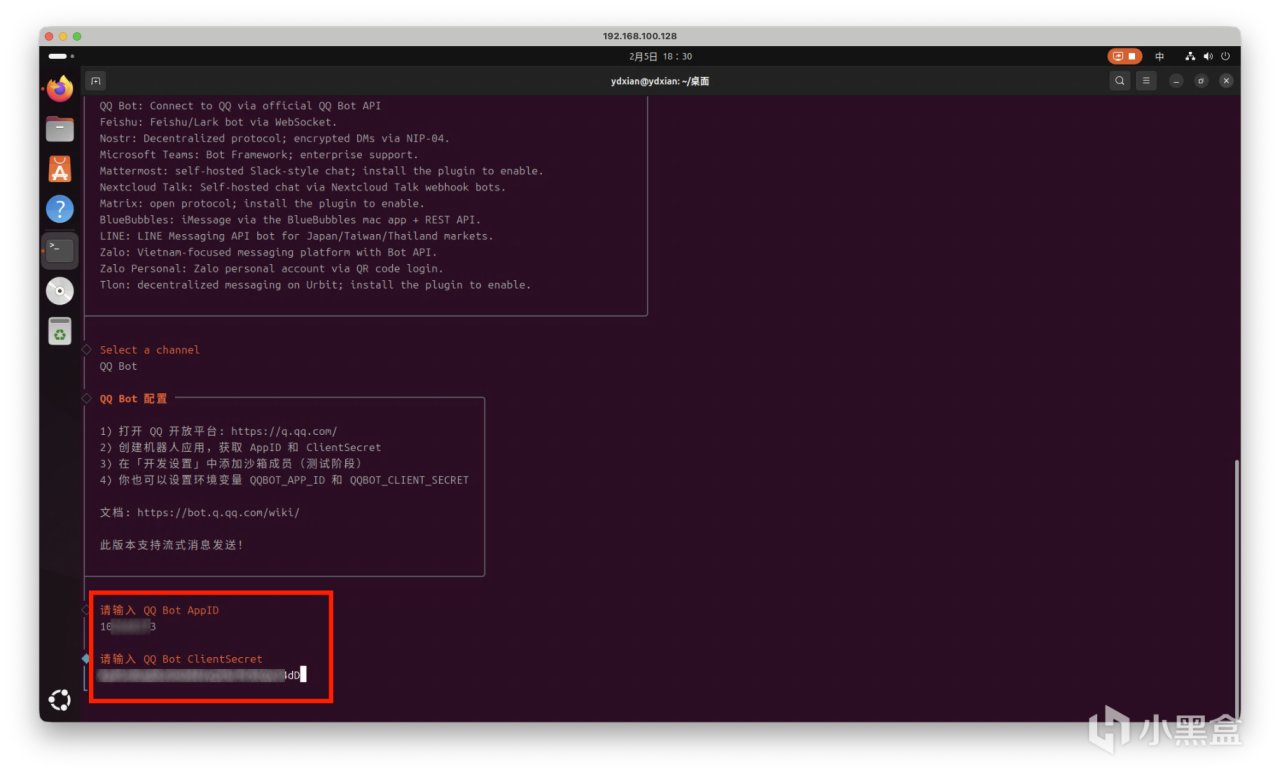Click the "LINE: LINE Messaging API bot" line
Screen dimensions: 1280x774
(296, 236)
